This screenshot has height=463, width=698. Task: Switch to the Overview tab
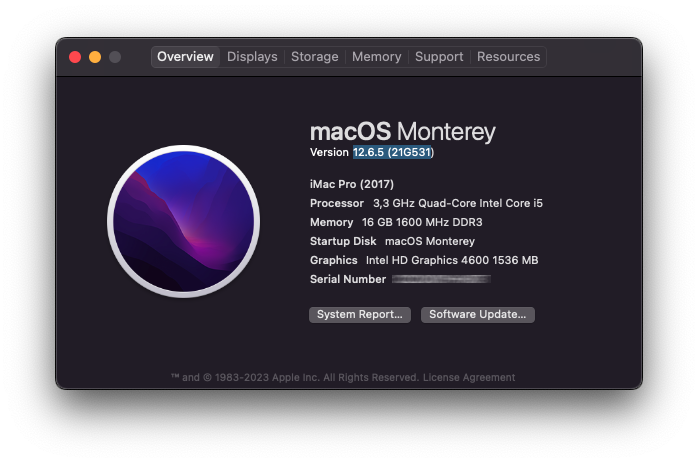pyautogui.click(x=185, y=57)
